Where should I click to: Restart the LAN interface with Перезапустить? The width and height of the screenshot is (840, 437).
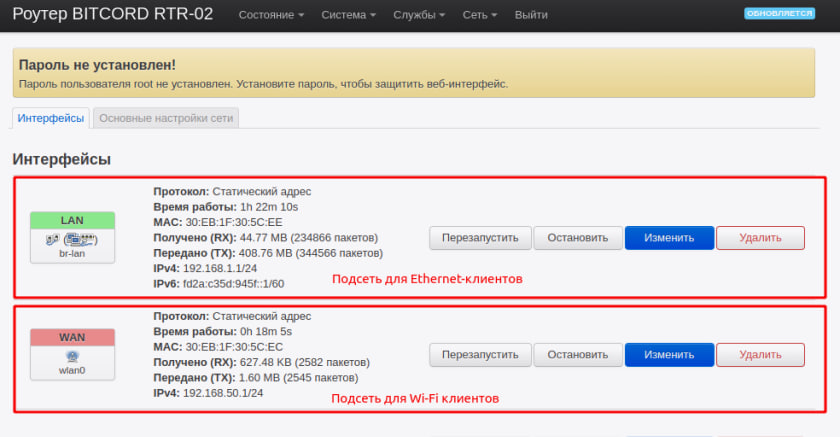[x=480, y=238]
